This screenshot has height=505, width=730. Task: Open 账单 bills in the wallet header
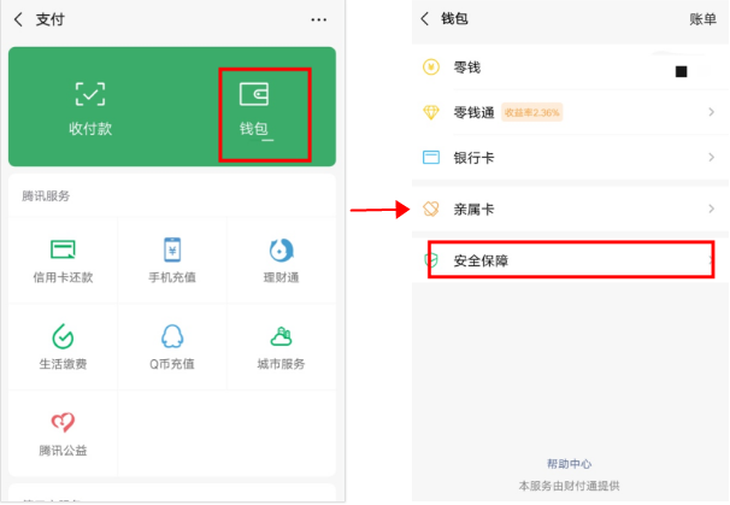point(703,19)
